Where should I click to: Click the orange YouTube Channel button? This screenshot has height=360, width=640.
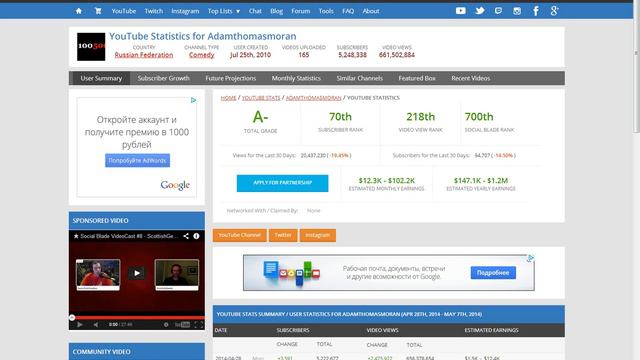click(240, 235)
